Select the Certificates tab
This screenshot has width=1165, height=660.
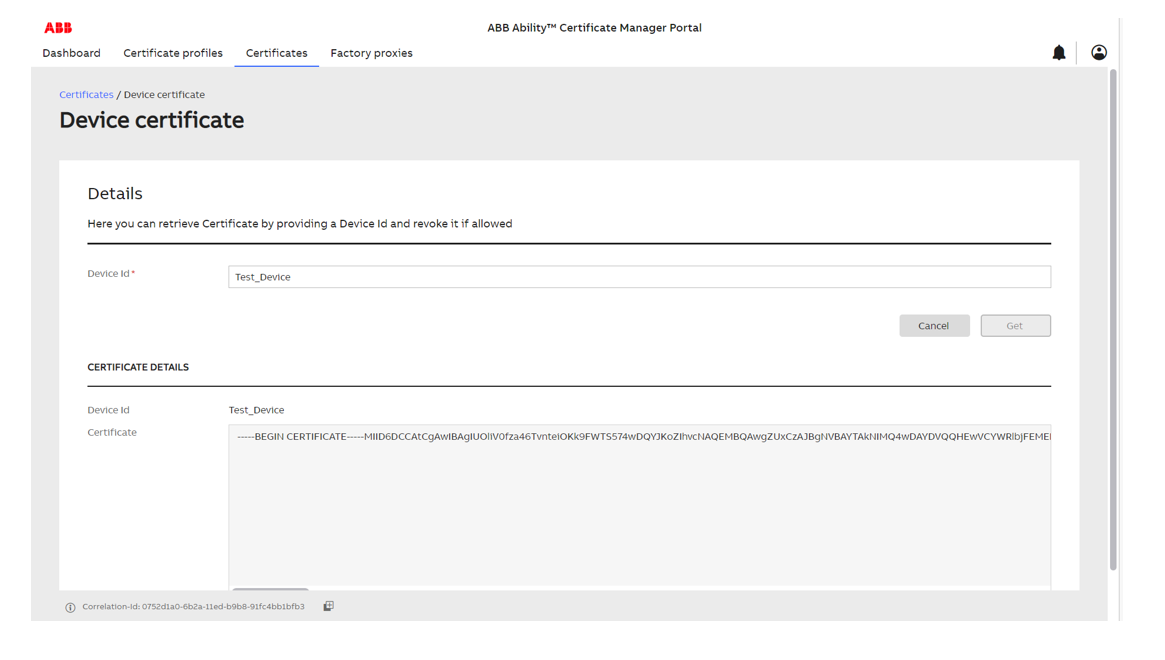[276, 53]
